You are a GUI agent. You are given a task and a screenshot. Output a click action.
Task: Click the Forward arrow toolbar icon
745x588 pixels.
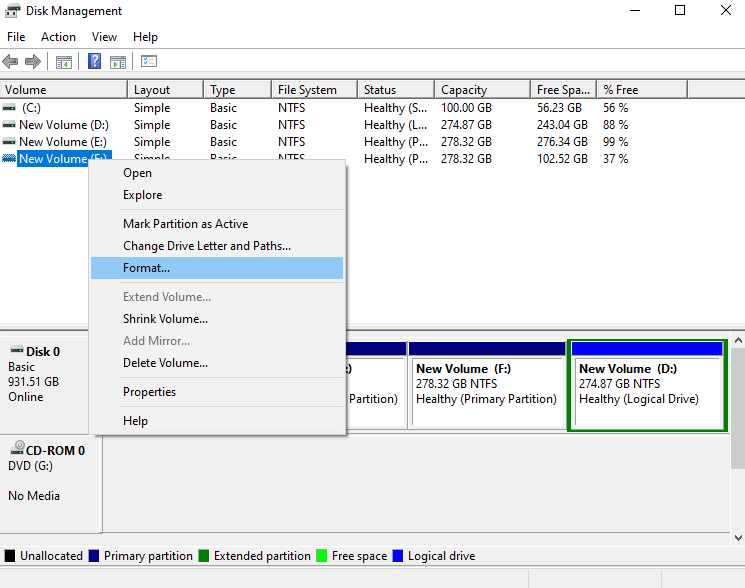(x=33, y=61)
